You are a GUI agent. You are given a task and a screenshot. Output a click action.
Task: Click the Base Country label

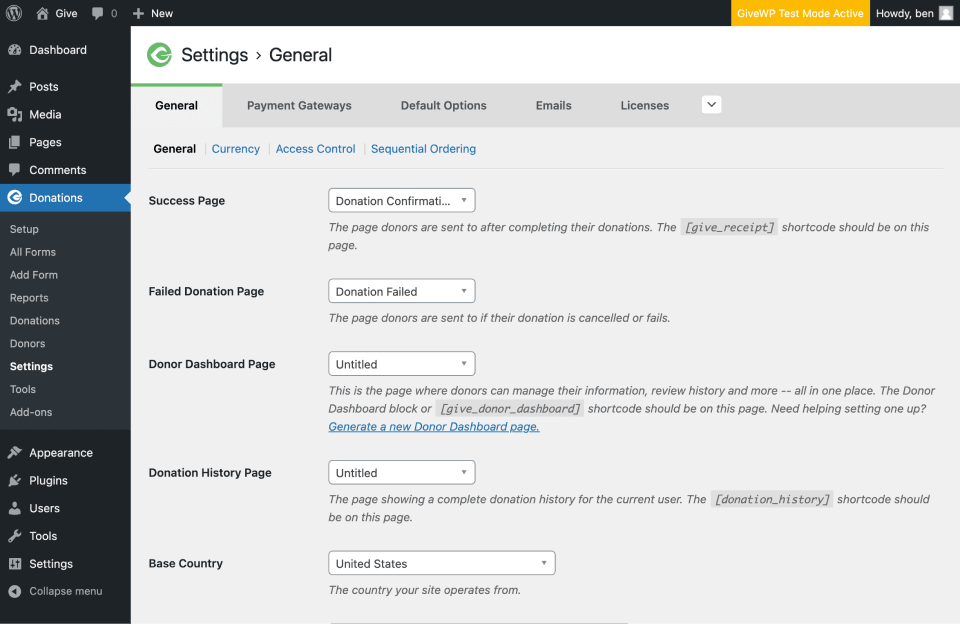pyautogui.click(x=186, y=563)
